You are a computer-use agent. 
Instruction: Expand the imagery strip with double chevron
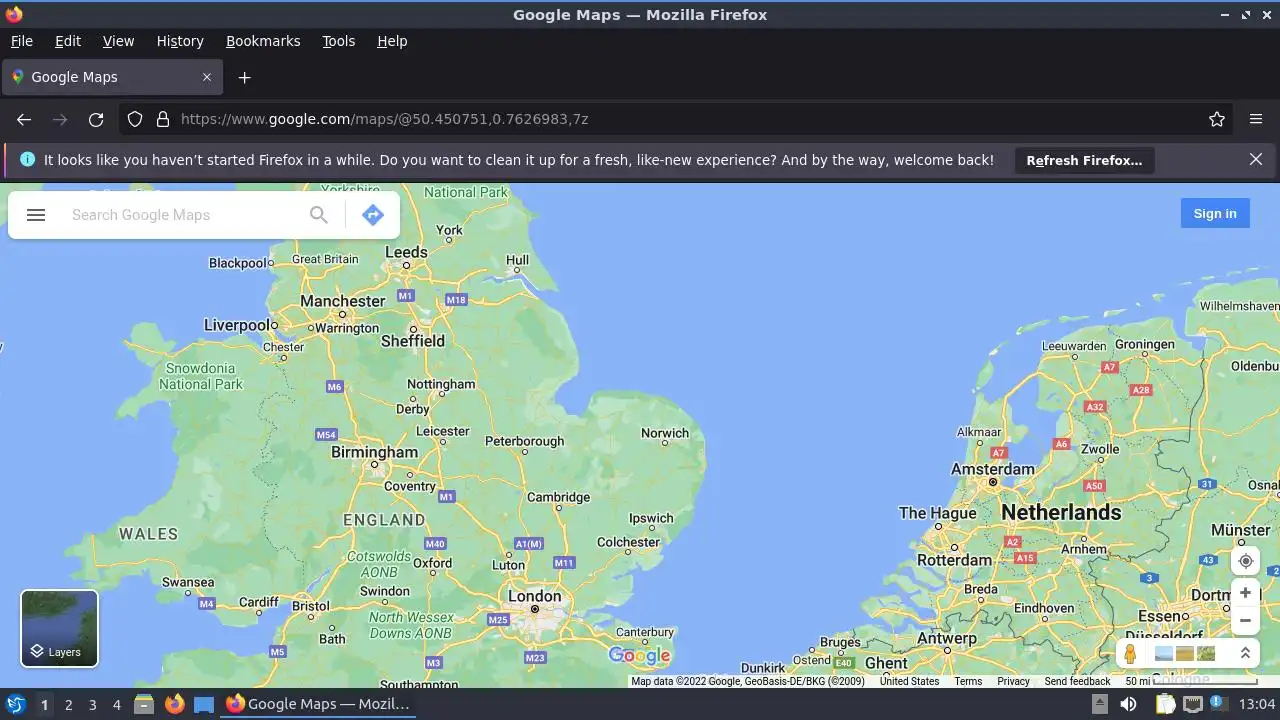pyautogui.click(x=1245, y=654)
